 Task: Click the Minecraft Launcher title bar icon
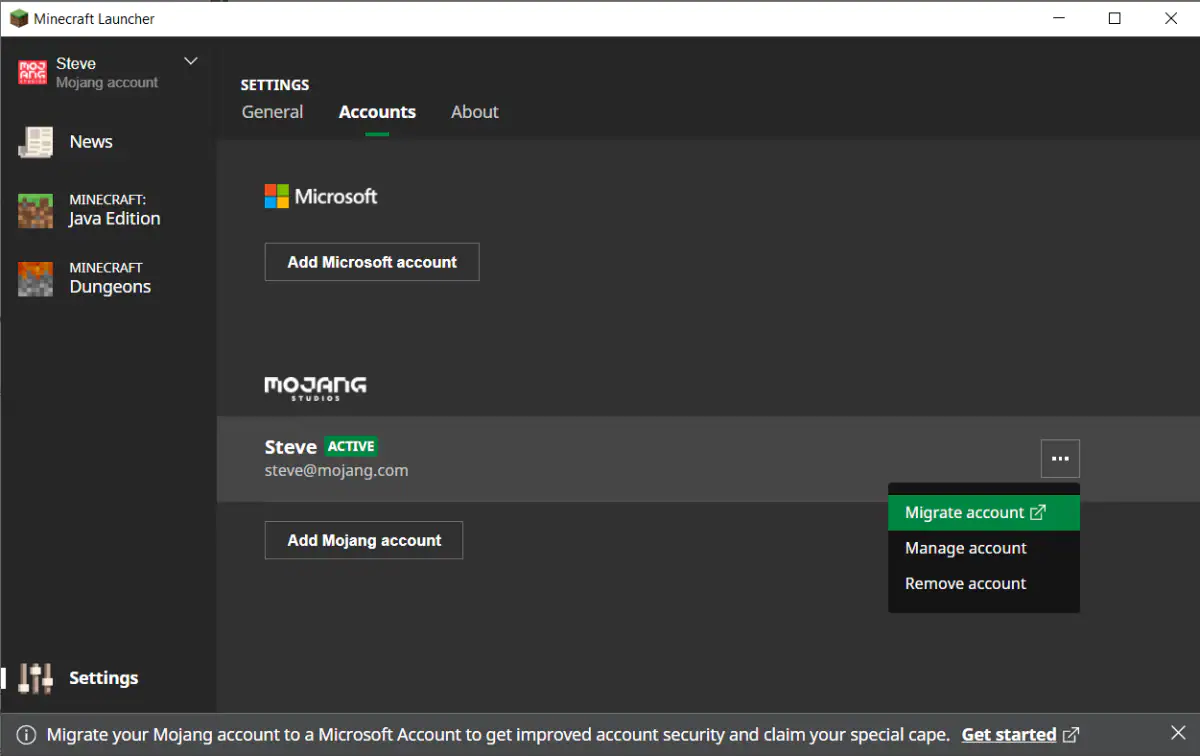[x=19, y=18]
